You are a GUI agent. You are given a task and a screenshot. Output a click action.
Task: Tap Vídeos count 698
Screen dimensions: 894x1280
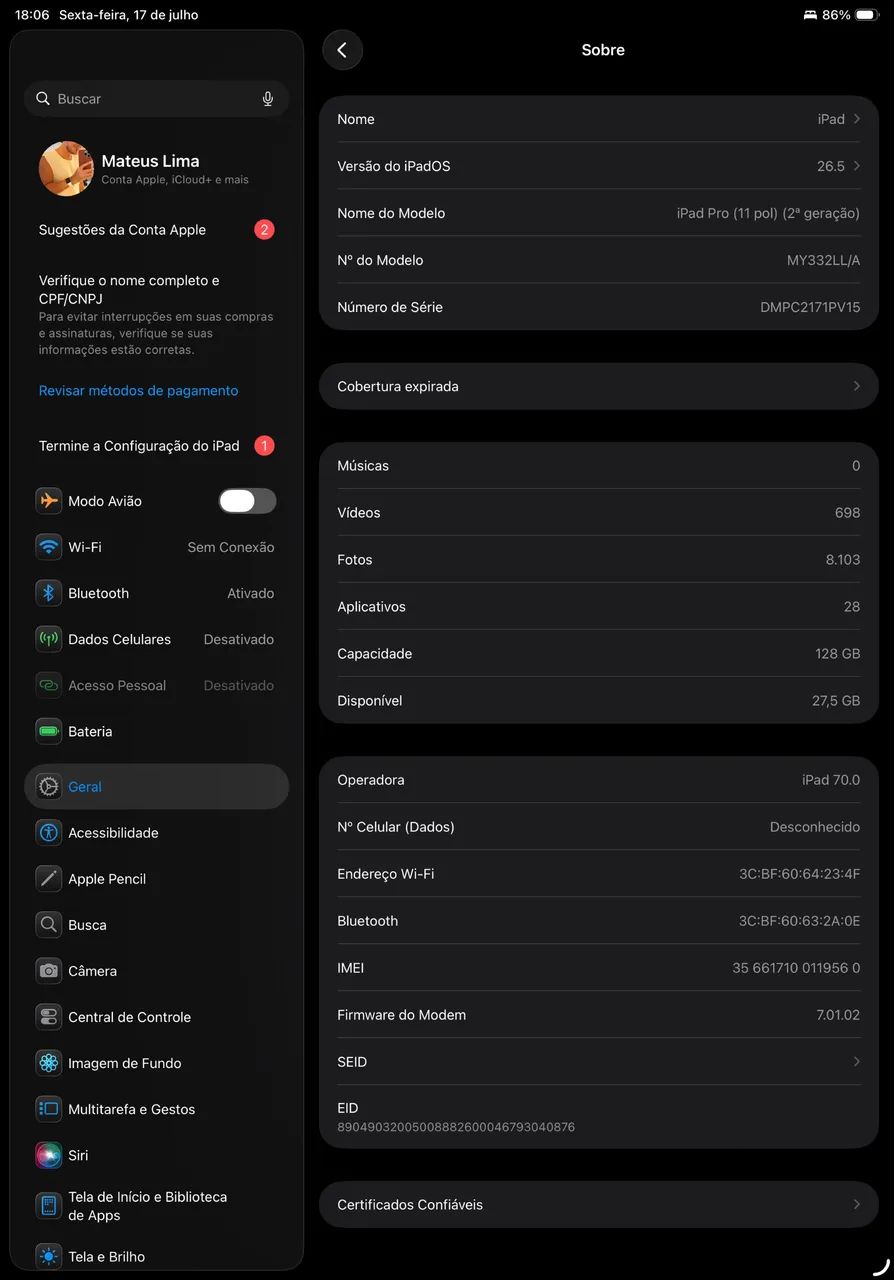847,513
